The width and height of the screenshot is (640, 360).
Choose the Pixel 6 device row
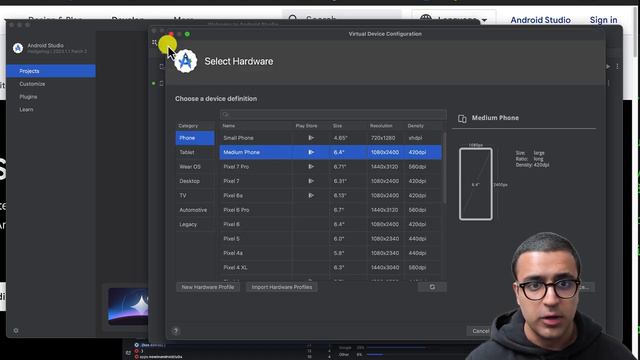[331, 224]
